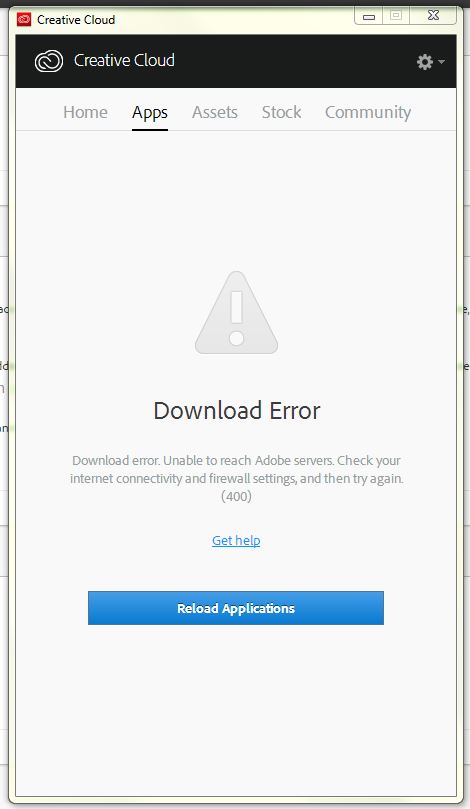
Task: Close the Creative Cloud window
Action: (x=433, y=16)
